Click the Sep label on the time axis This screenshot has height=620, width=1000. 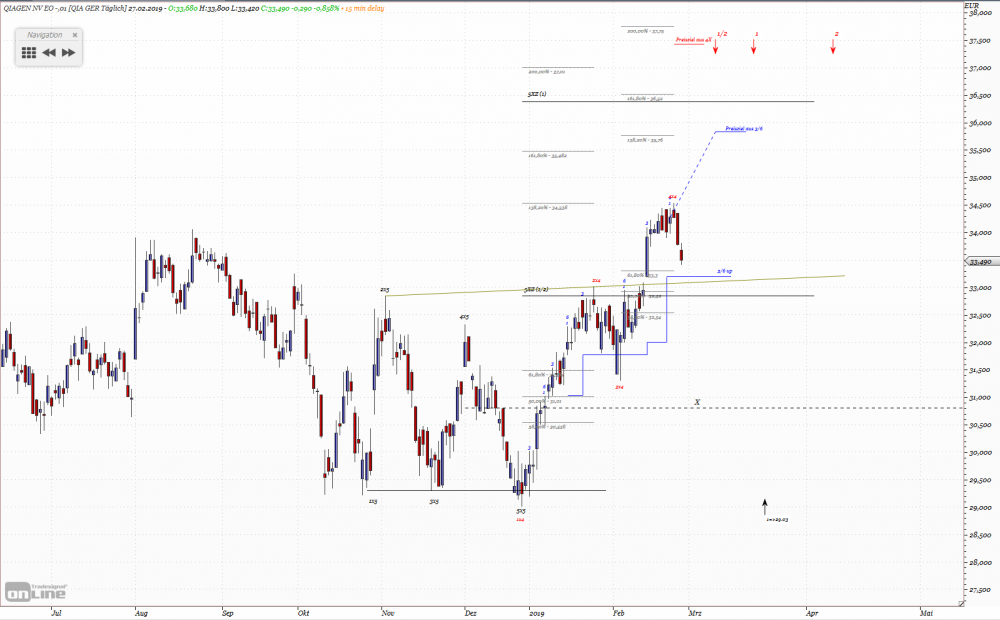[x=228, y=613]
